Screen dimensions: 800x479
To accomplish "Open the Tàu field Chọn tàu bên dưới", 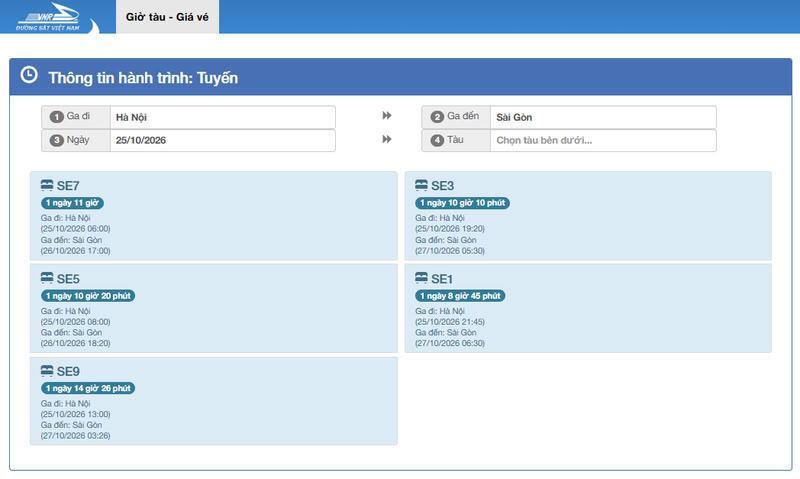I will click(603, 140).
